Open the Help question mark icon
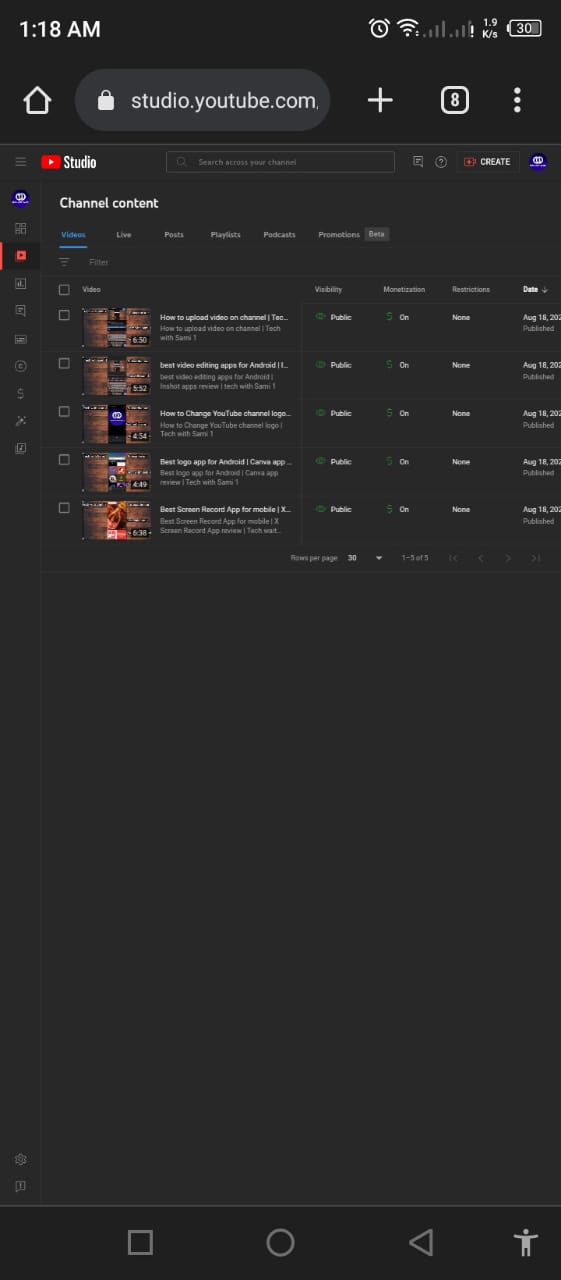Viewport: 561px width, 1280px height. pyautogui.click(x=441, y=162)
